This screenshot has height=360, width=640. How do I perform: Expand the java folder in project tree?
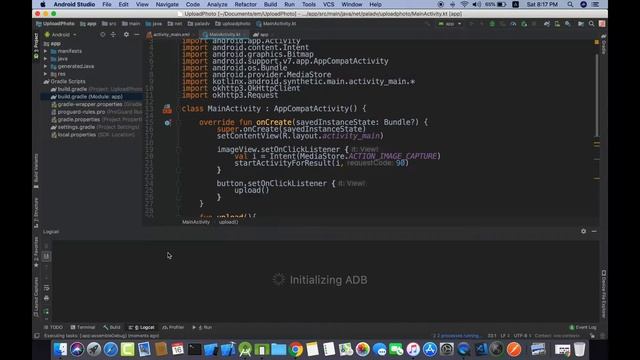[x=46, y=59]
